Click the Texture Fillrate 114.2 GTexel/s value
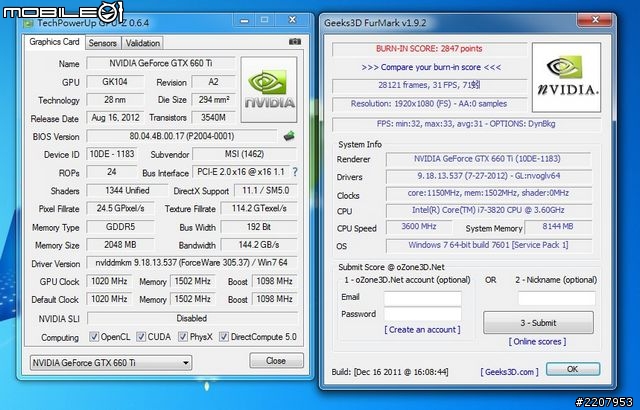 (259, 208)
